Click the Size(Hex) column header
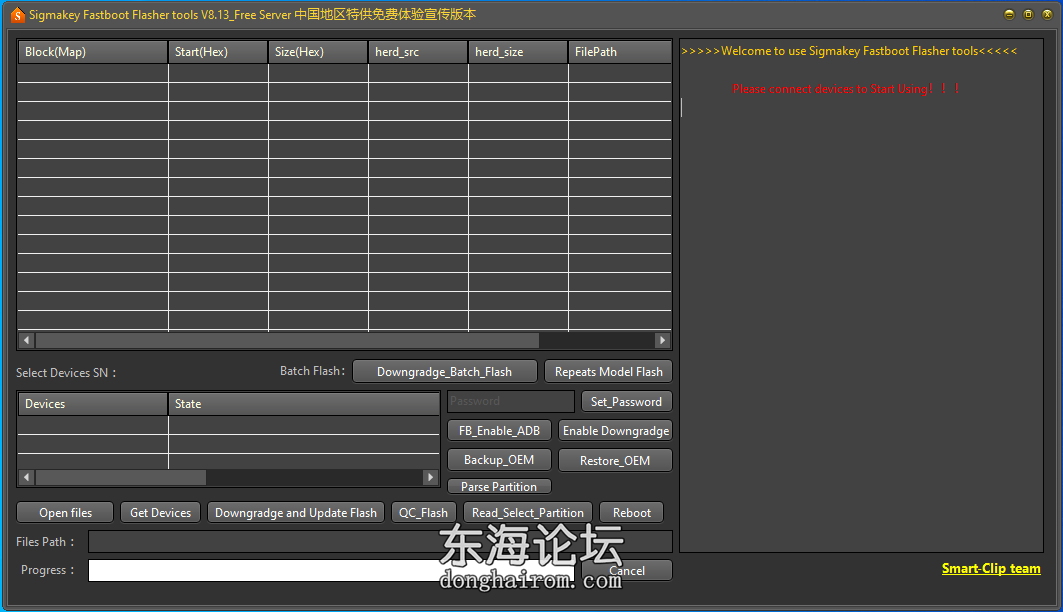1063x612 pixels. [318, 52]
